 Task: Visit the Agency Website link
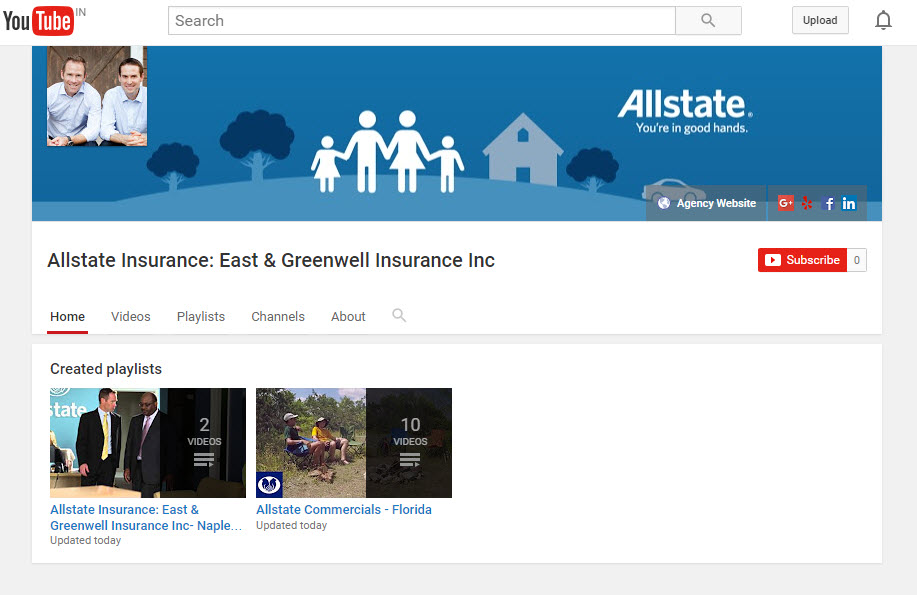pos(706,203)
